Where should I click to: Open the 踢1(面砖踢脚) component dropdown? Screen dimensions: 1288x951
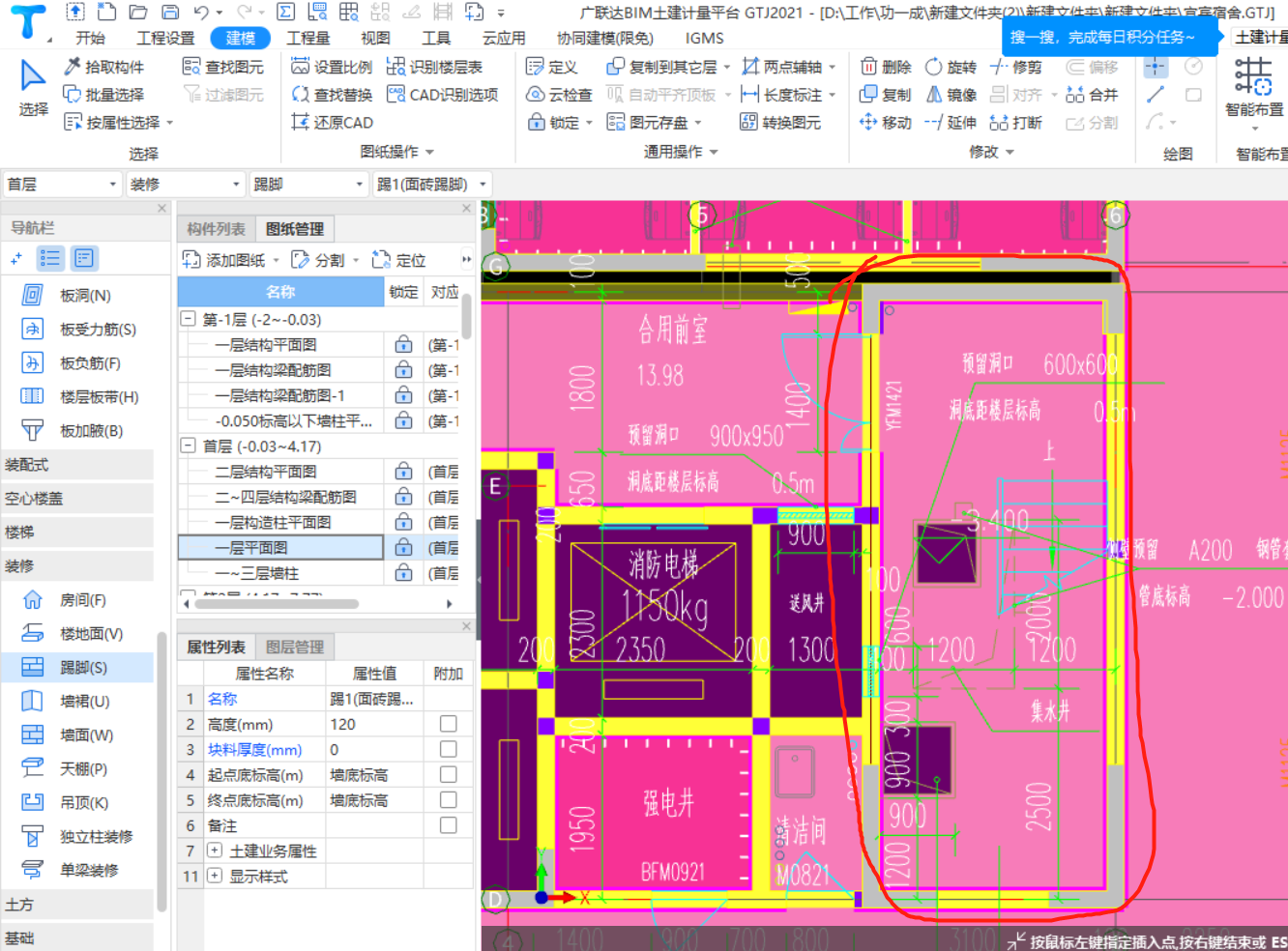coord(432,184)
